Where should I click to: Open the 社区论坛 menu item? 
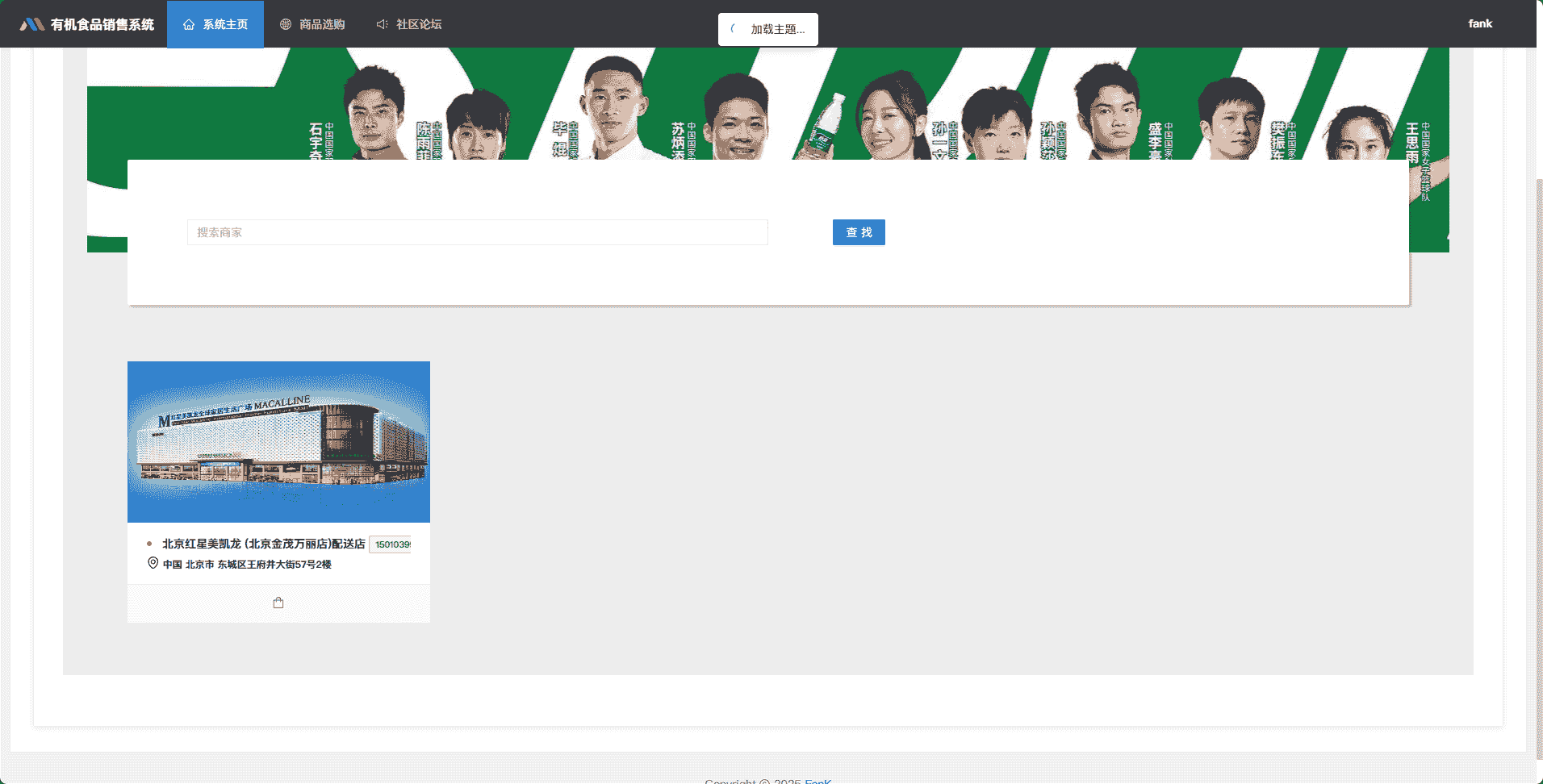click(x=409, y=24)
